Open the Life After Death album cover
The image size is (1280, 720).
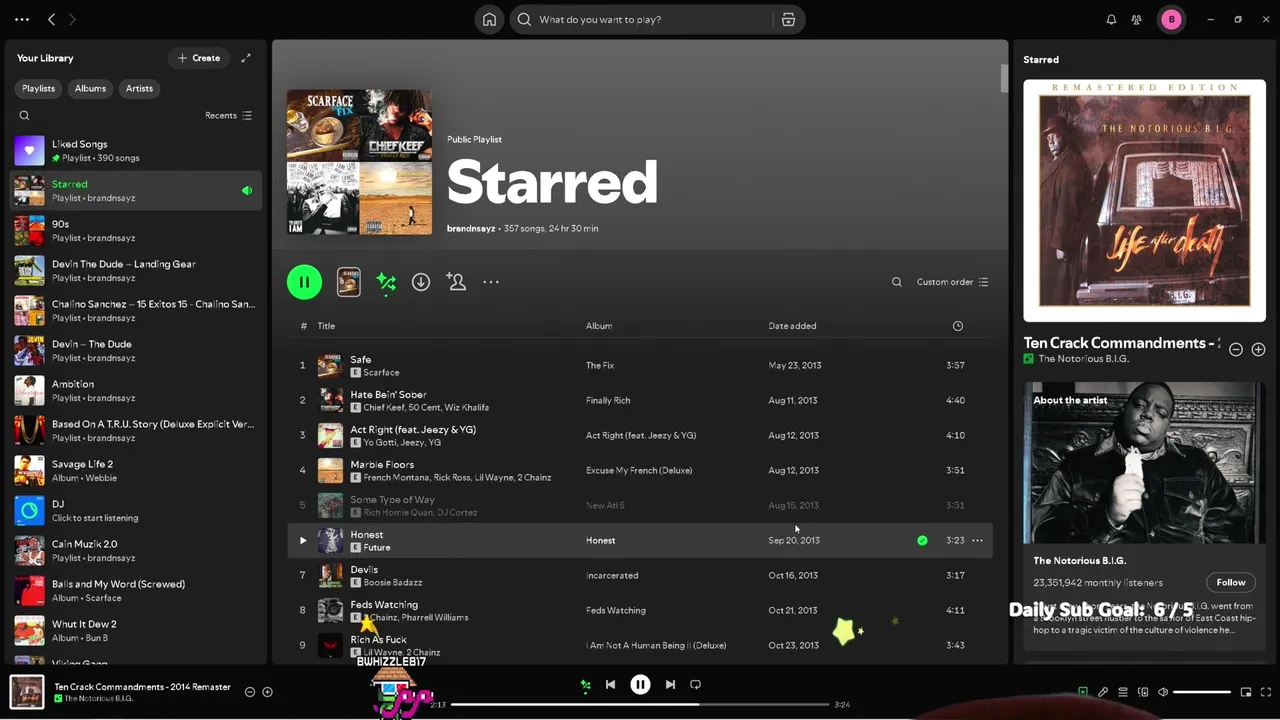click(x=1144, y=200)
